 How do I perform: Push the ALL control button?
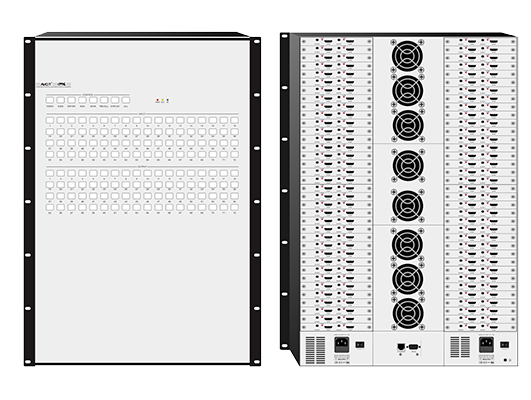tap(126, 100)
